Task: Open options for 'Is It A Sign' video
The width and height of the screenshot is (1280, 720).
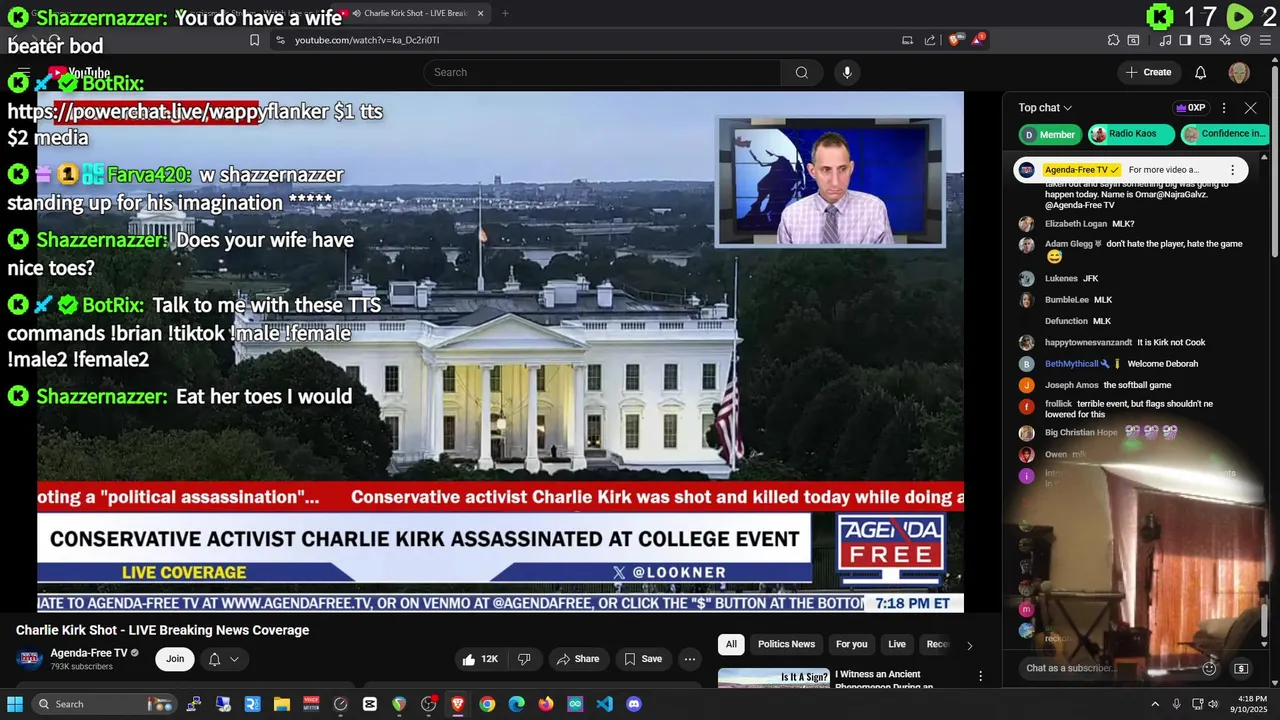Action: pyautogui.click(x=980, y=677)
